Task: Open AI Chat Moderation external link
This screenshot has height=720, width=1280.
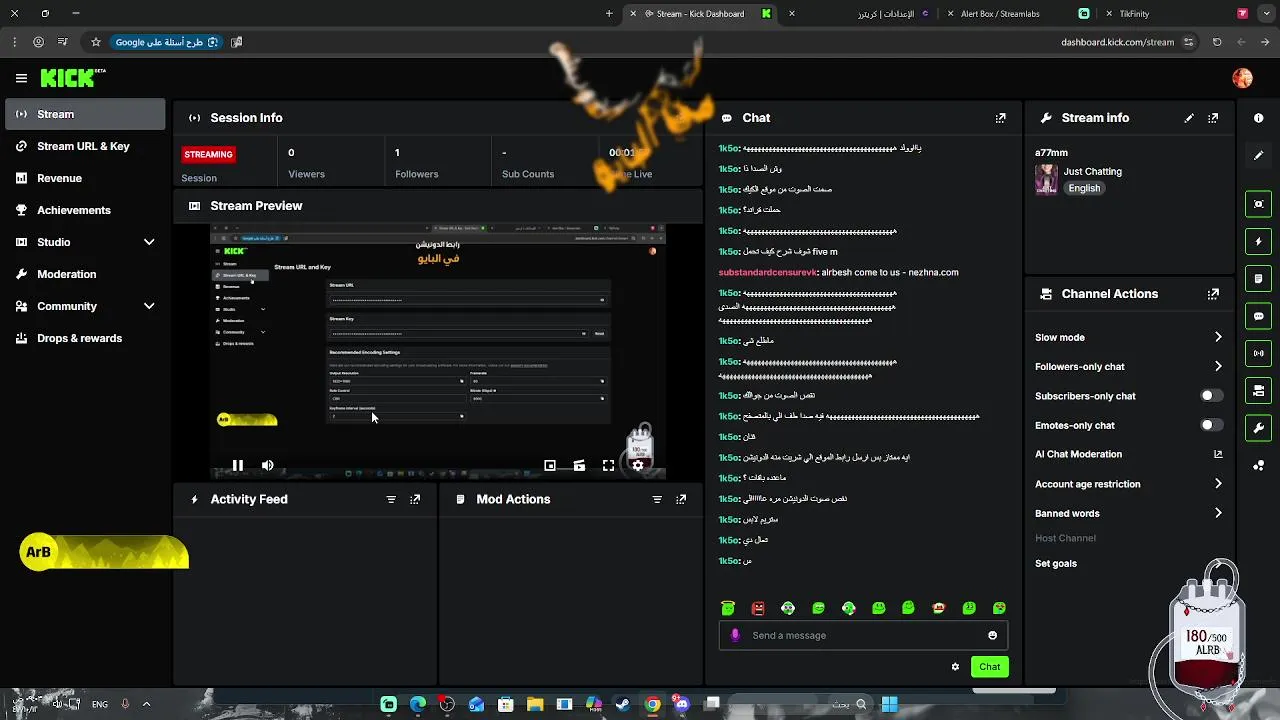Action: click(1218, 454)
